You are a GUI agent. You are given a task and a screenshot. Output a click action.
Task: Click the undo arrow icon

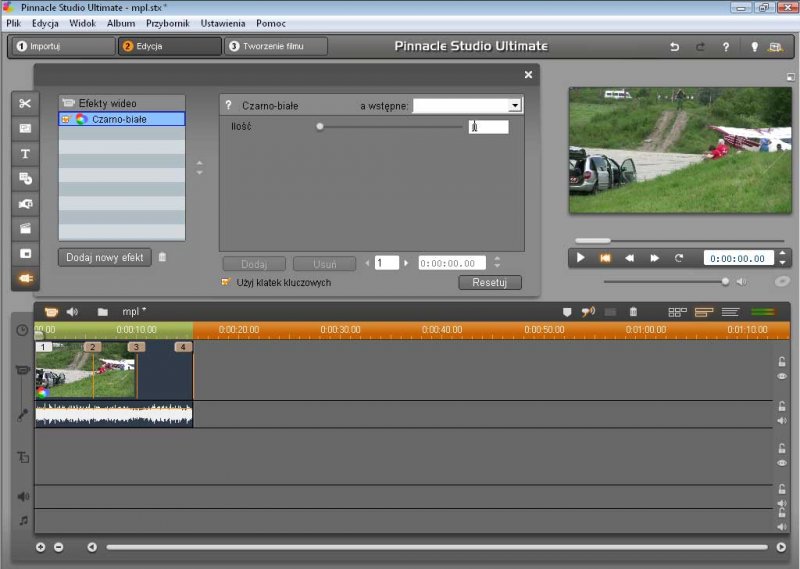[x=674, y=46]
